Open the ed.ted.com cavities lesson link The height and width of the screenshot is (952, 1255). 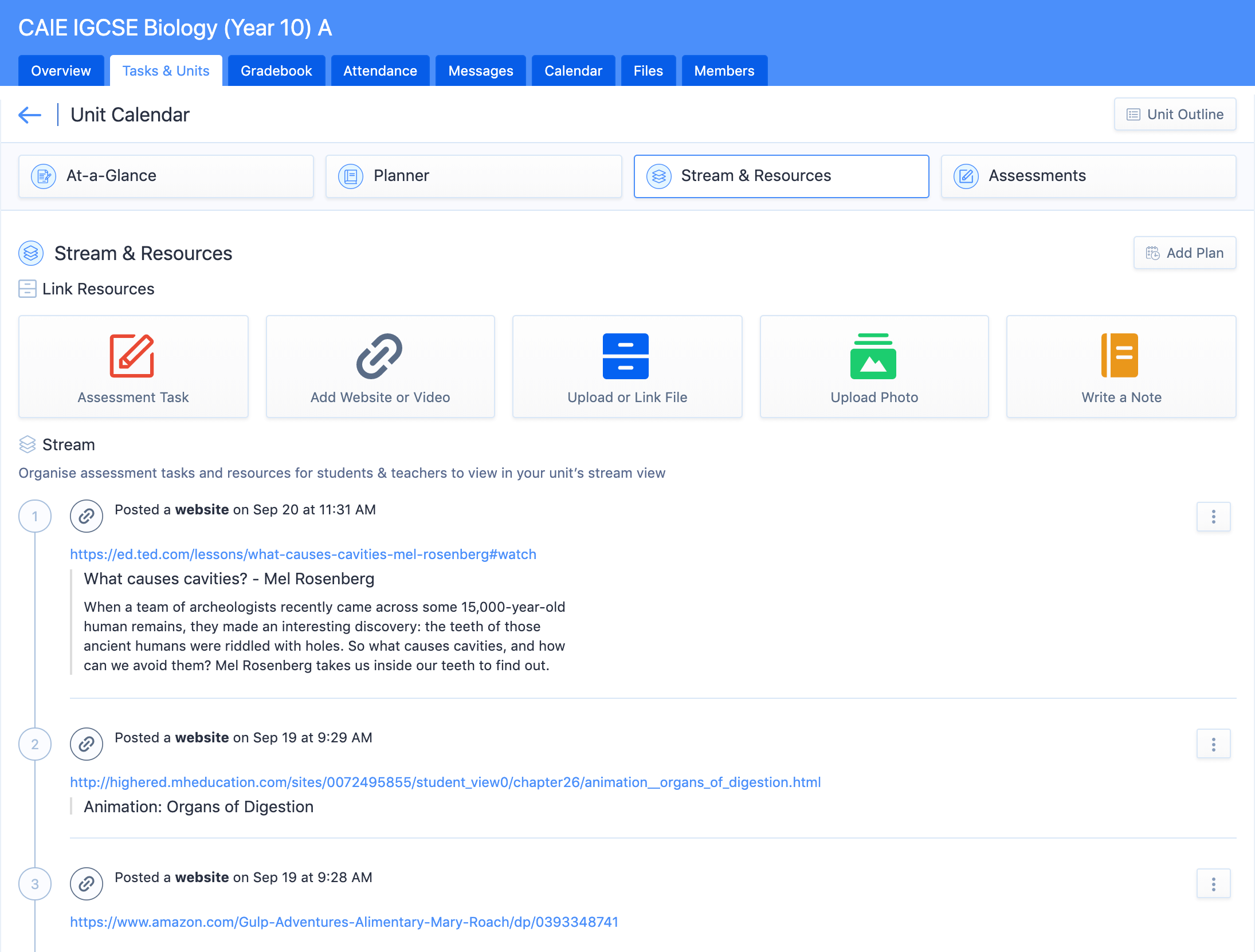click(303, 554)
